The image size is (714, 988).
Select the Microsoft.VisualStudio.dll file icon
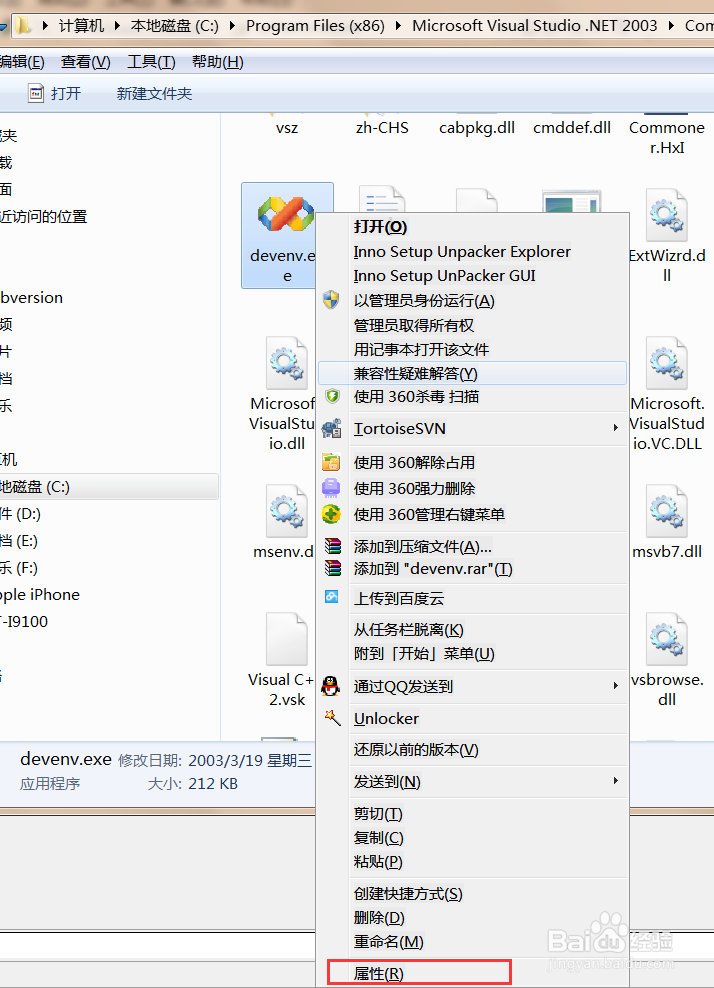pos(287,363)
